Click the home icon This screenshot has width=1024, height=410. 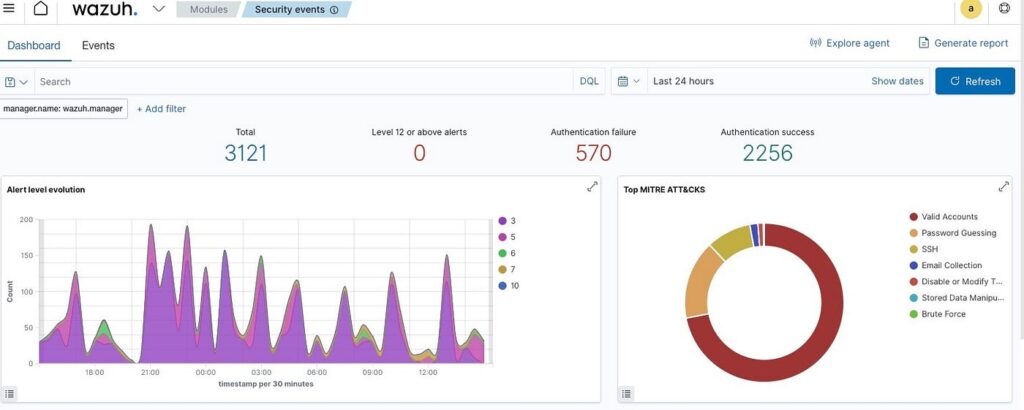(x=40, y=9)
